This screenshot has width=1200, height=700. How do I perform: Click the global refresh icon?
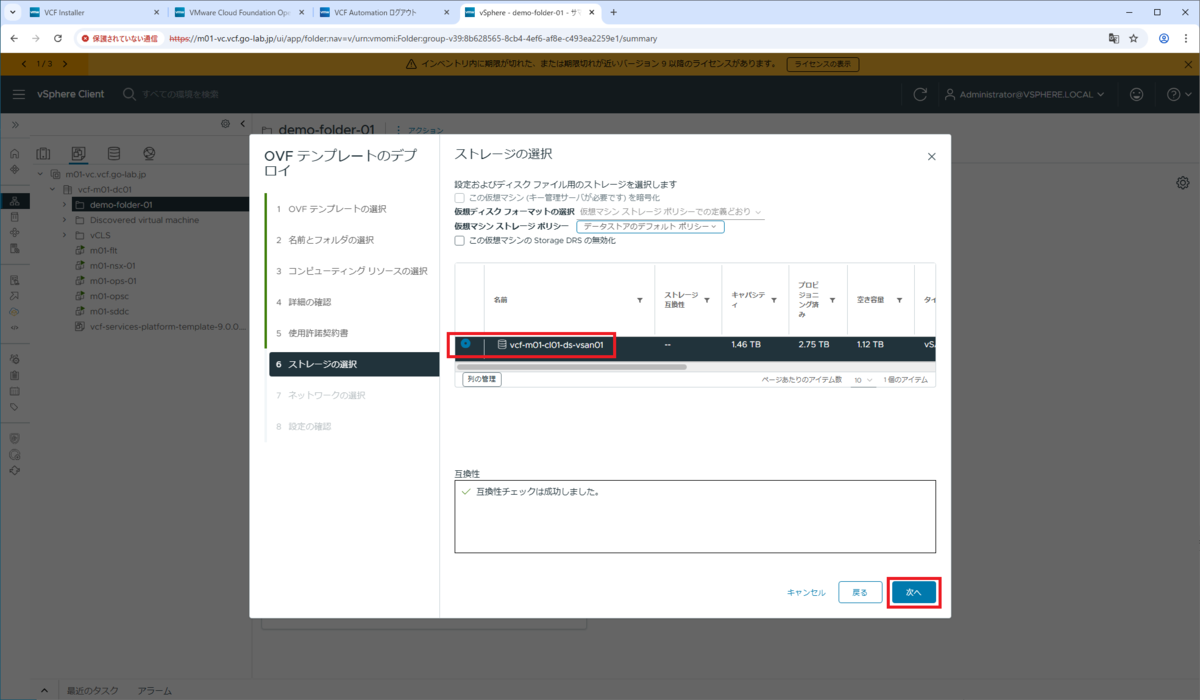coord(920,94)
